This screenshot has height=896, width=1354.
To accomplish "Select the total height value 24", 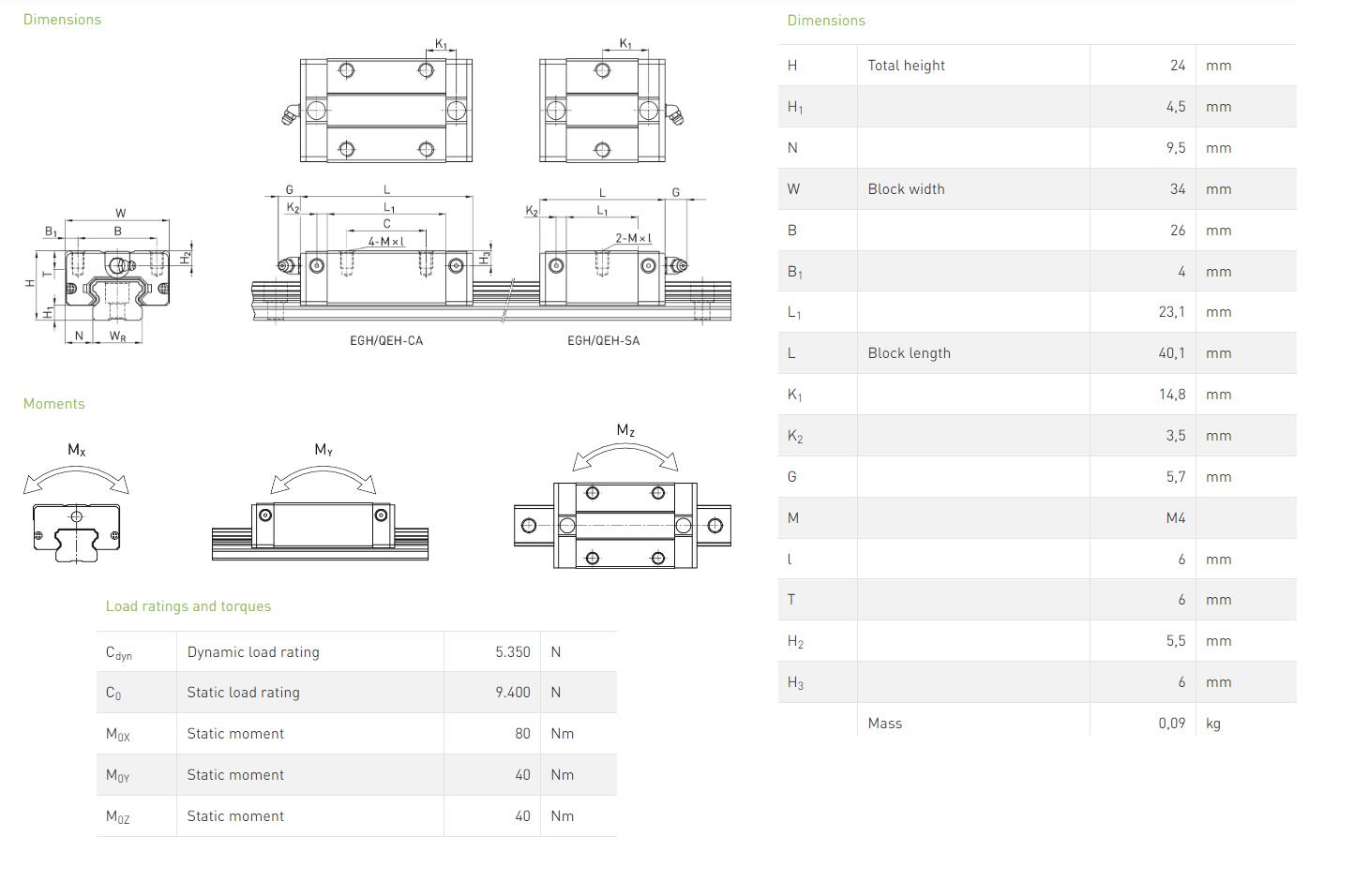I will point(1178,66).
